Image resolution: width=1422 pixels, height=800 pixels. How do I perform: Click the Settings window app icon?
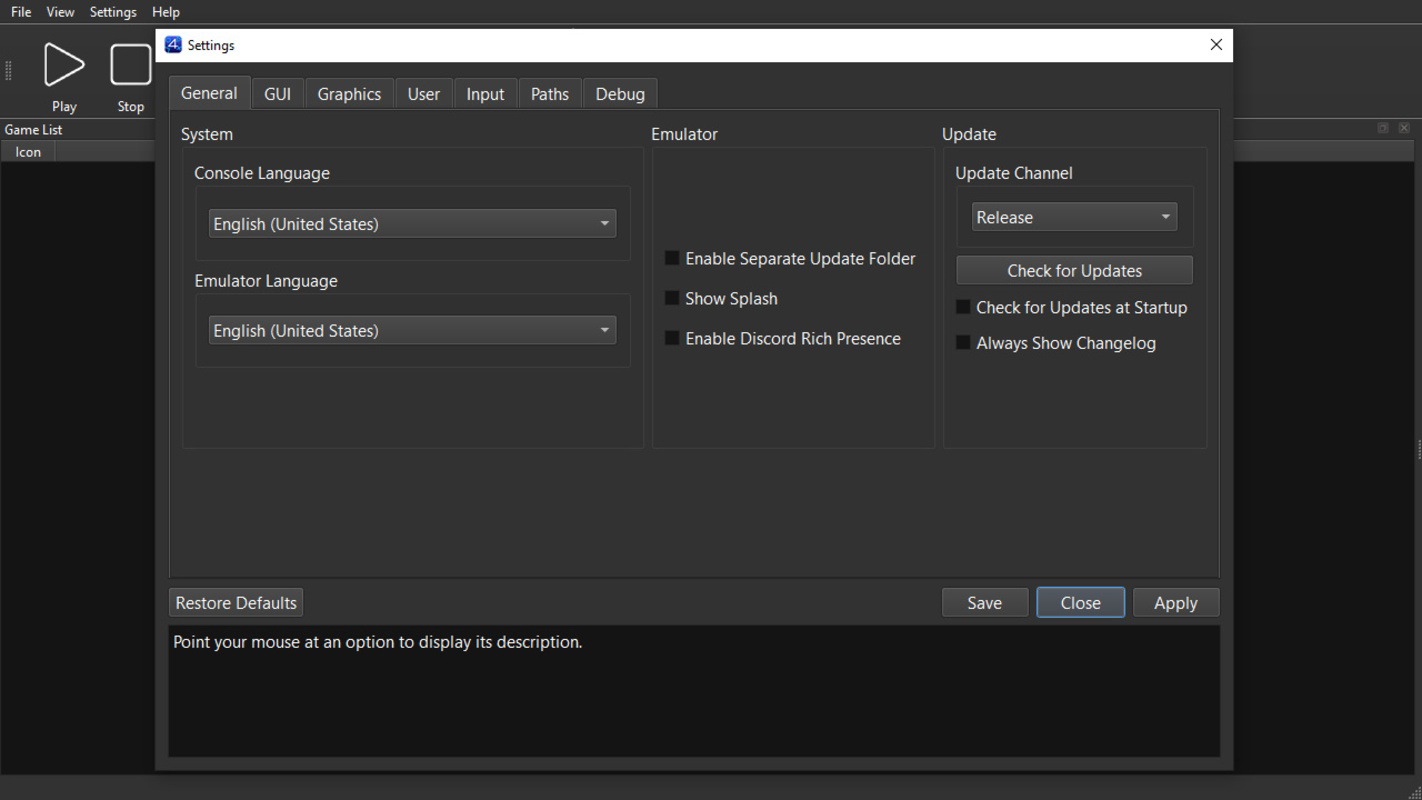coord(173,45)
